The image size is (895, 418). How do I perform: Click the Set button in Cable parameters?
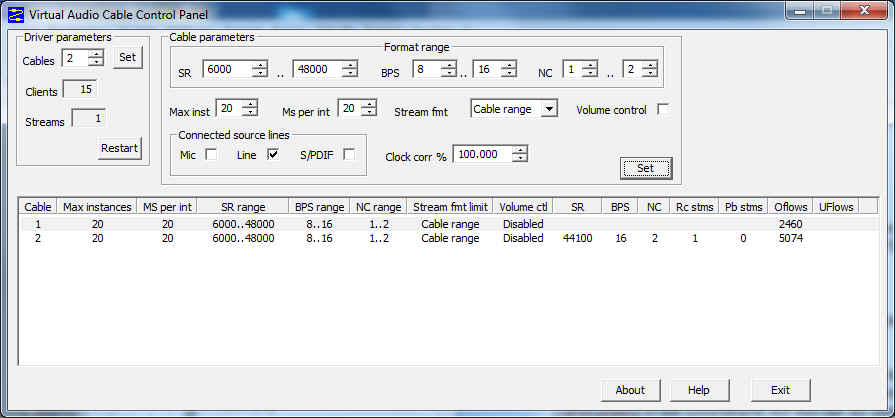[646, 168]
